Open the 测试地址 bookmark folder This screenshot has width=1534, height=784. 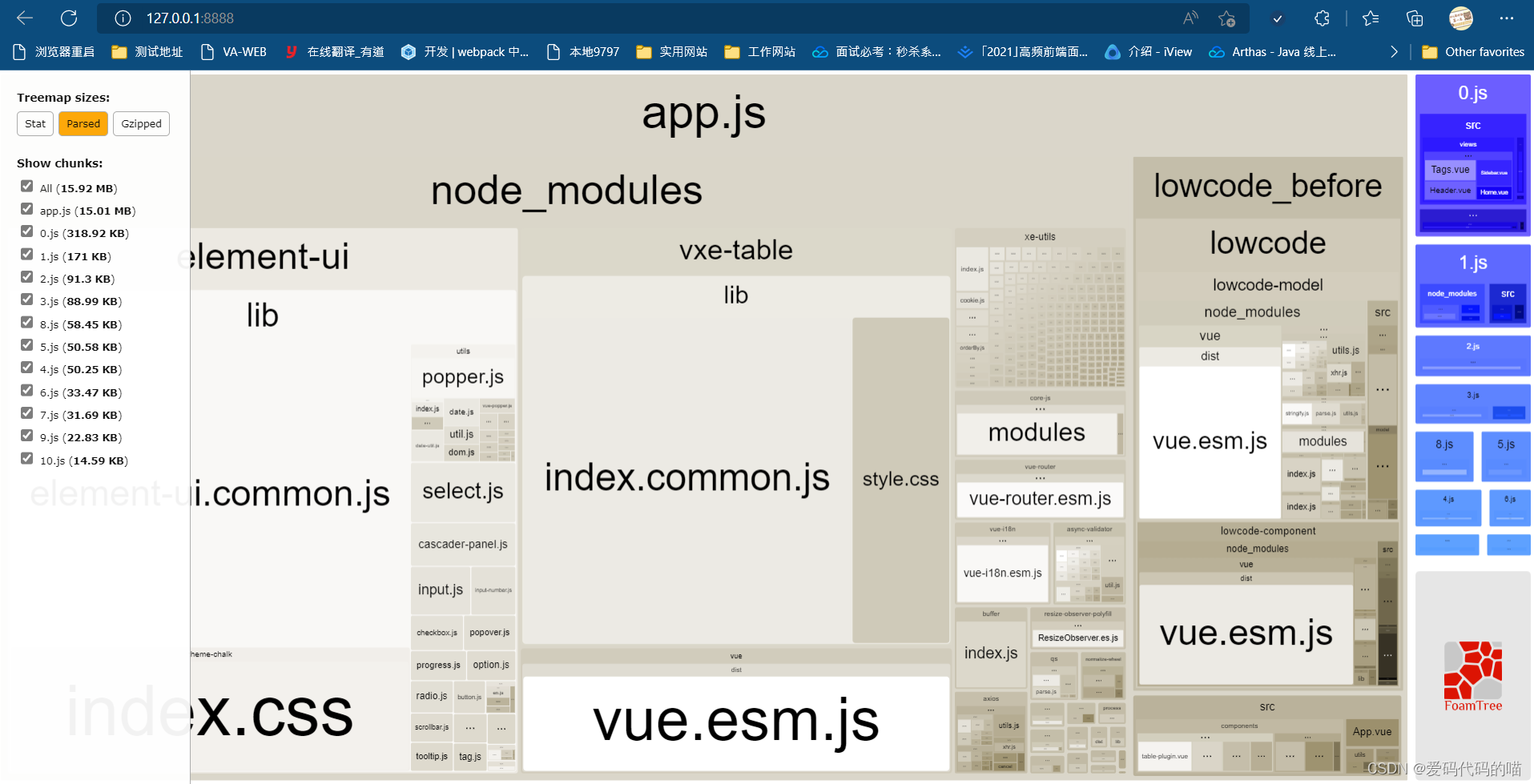coord(147,52)
